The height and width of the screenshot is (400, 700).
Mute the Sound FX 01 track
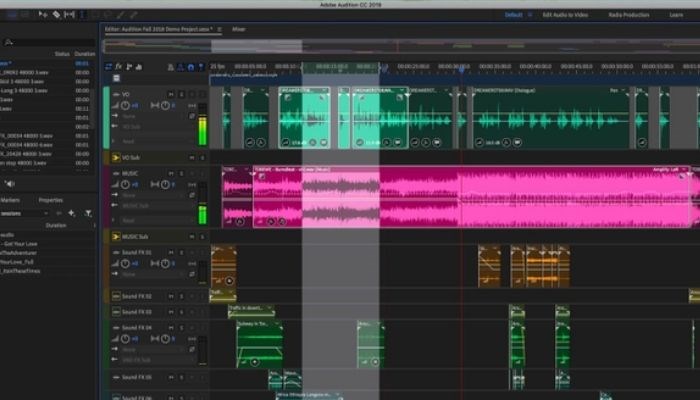(x=171, y=253)
